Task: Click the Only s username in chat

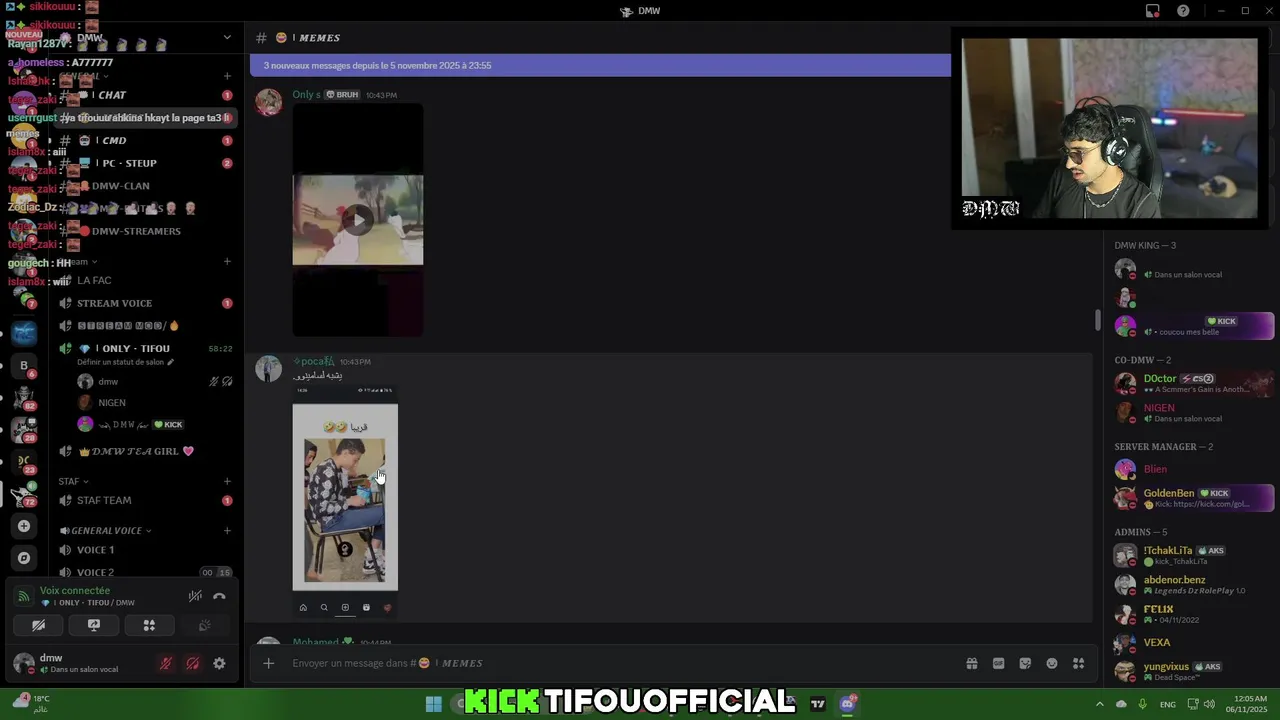Action: pos(306,95)
